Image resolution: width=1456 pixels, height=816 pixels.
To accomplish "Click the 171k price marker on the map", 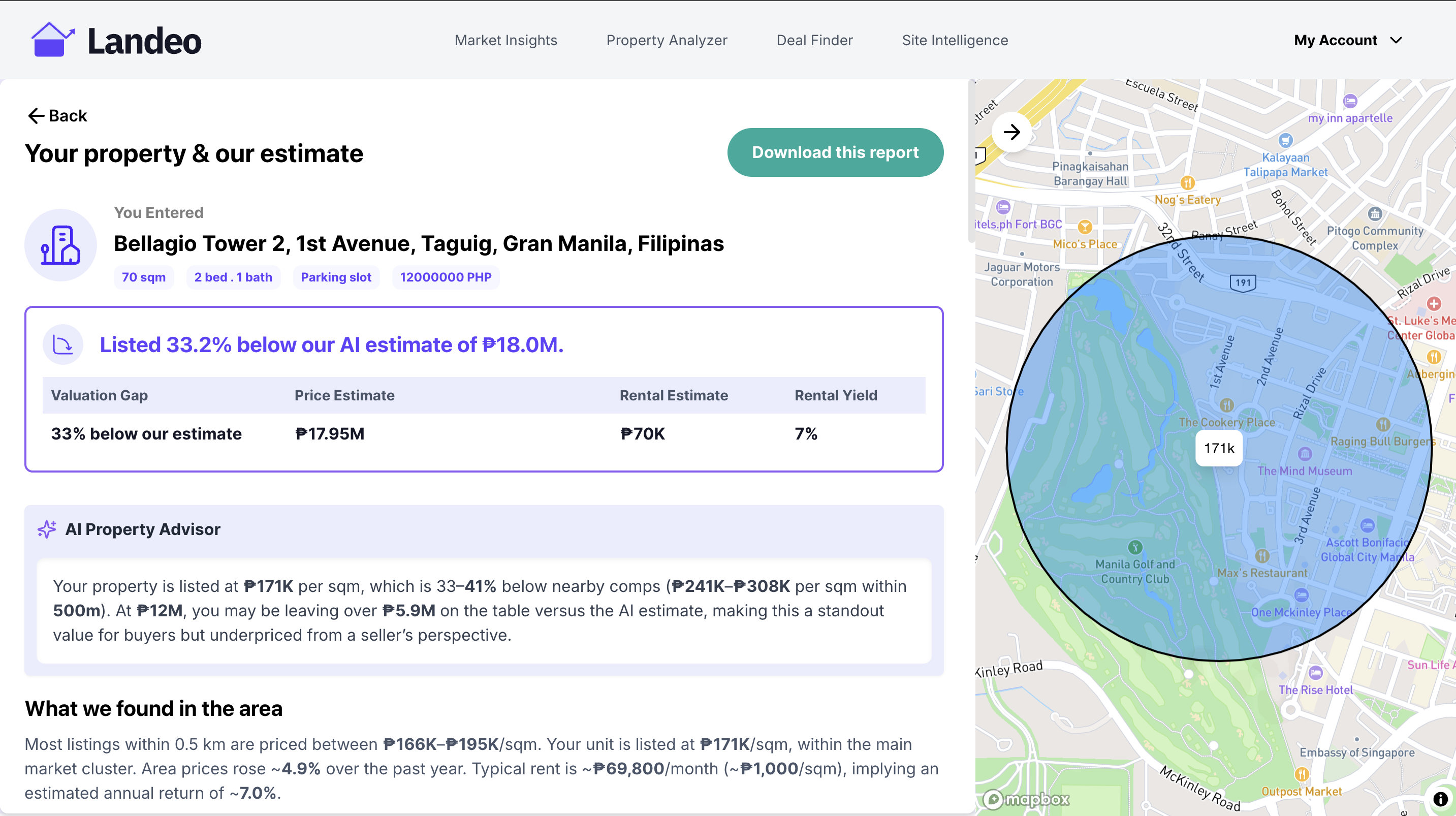I will 1219,448.
